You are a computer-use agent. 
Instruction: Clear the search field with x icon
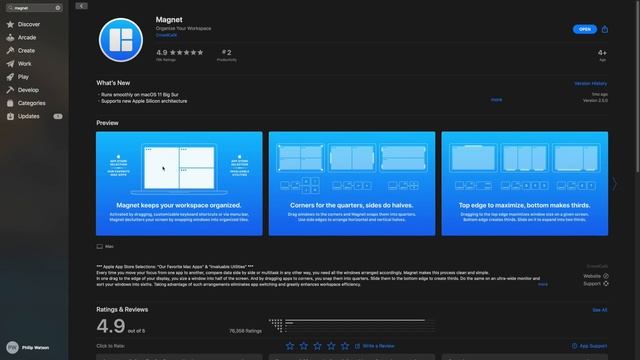[x=58, y=8]
